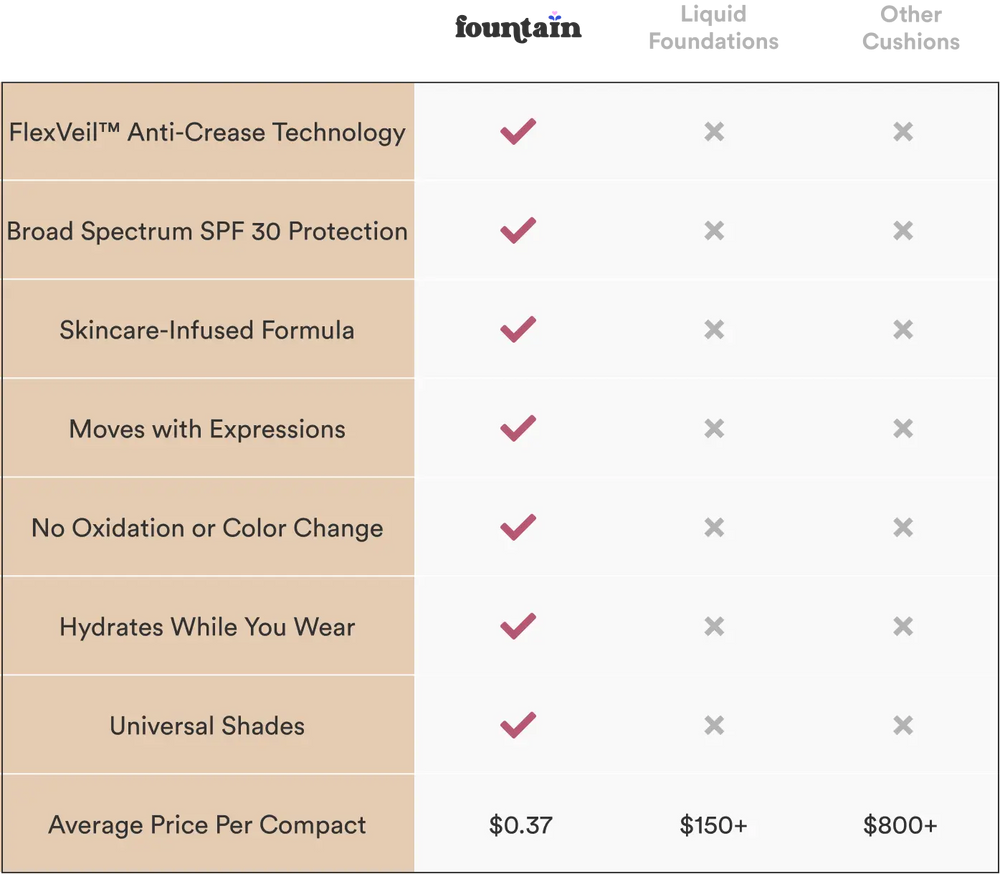Click the Hydrates While You Wear label
1000x874 pixels.
[207, 627]
